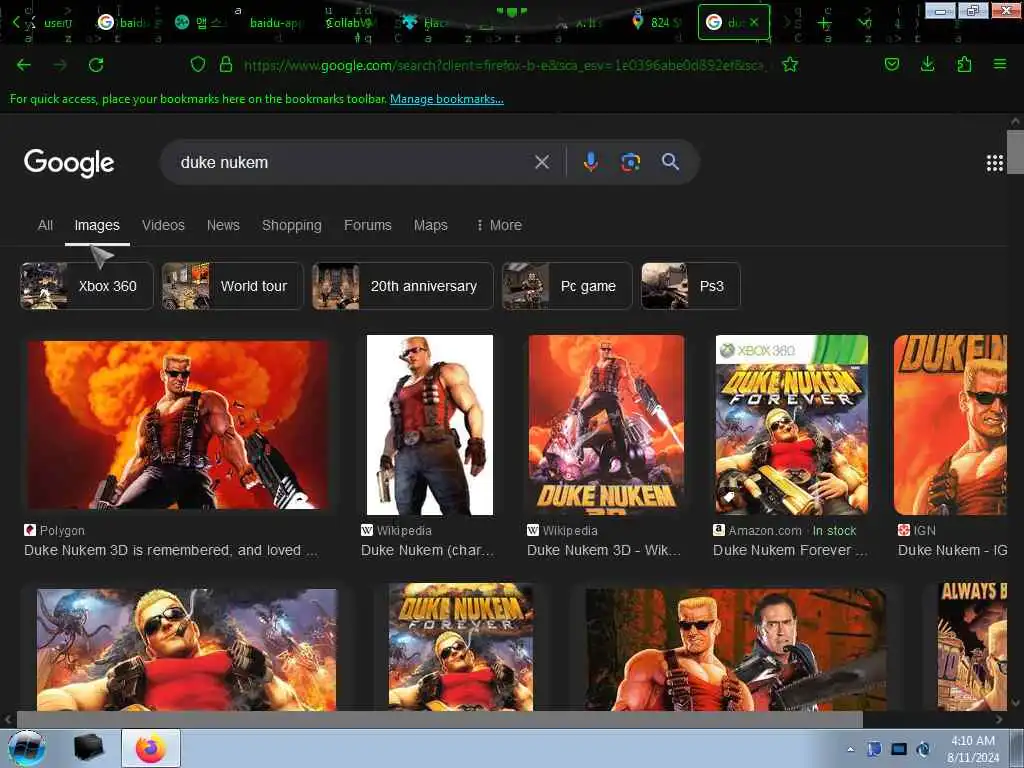Select the Images results tab

97,225
